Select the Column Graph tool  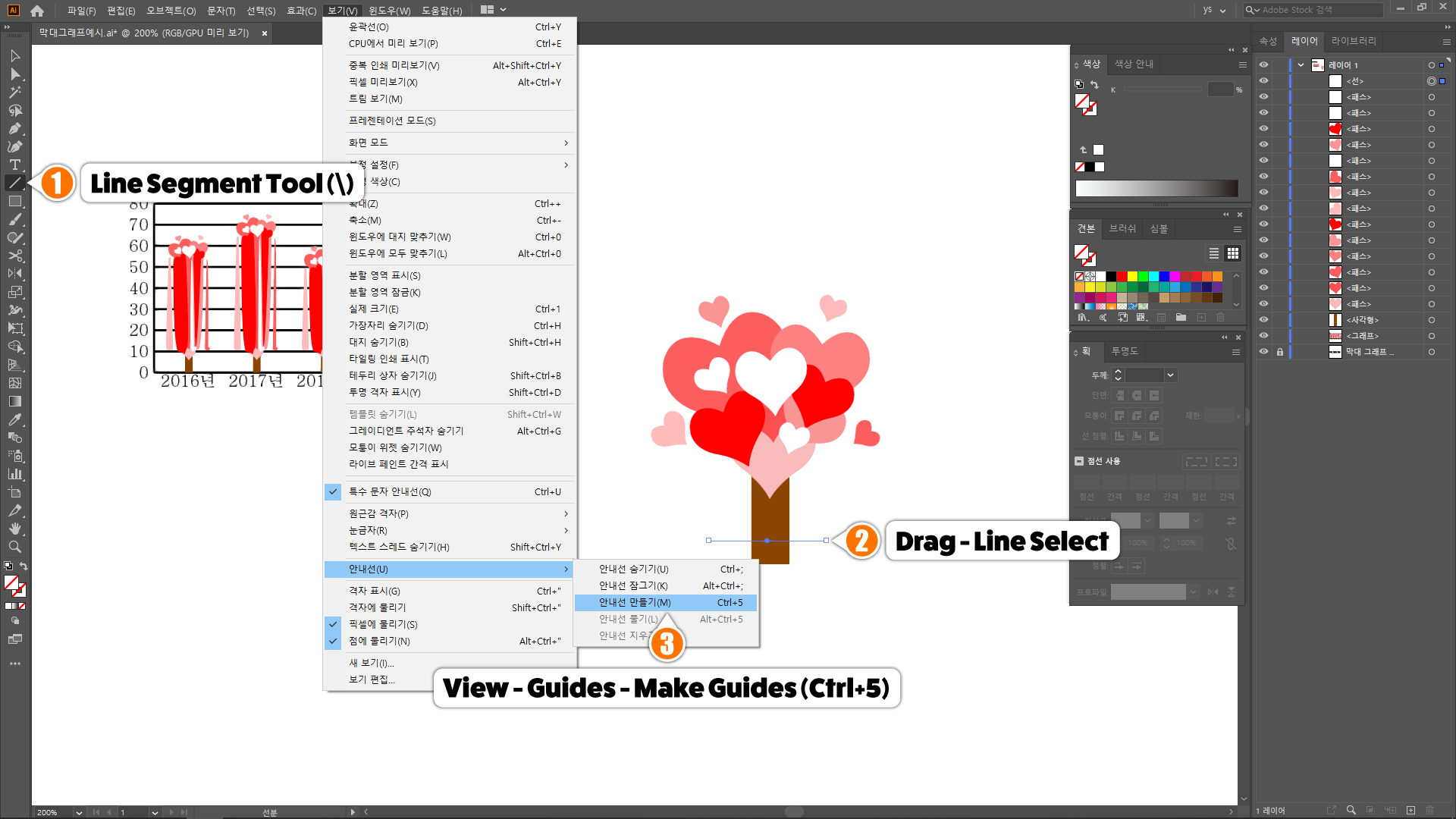(x=15, y=474)
